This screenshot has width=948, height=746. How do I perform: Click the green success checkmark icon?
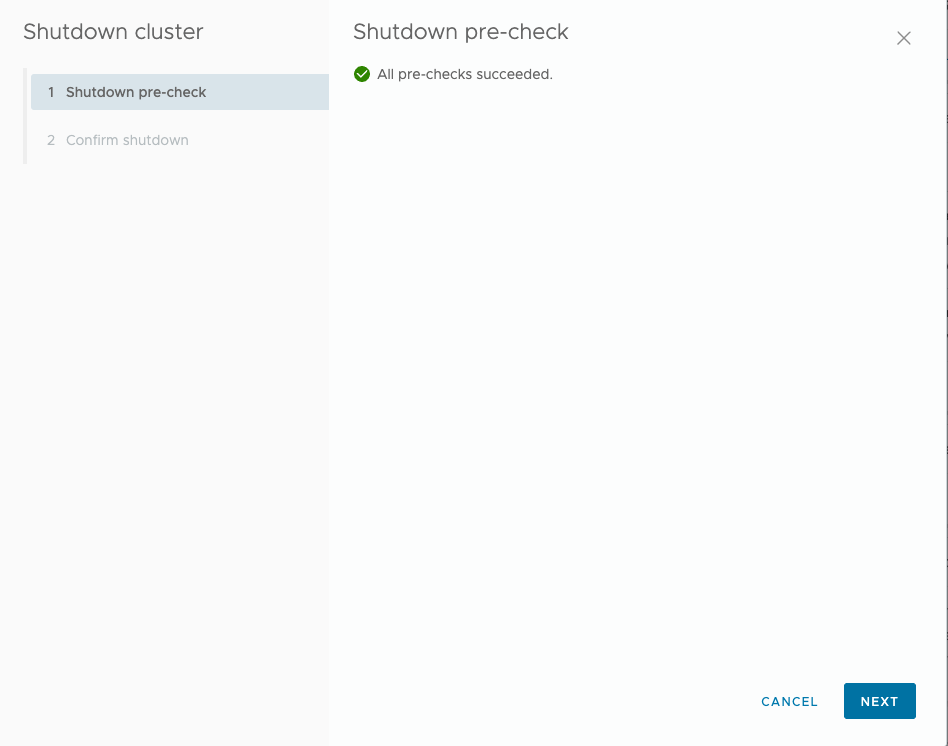362,74
